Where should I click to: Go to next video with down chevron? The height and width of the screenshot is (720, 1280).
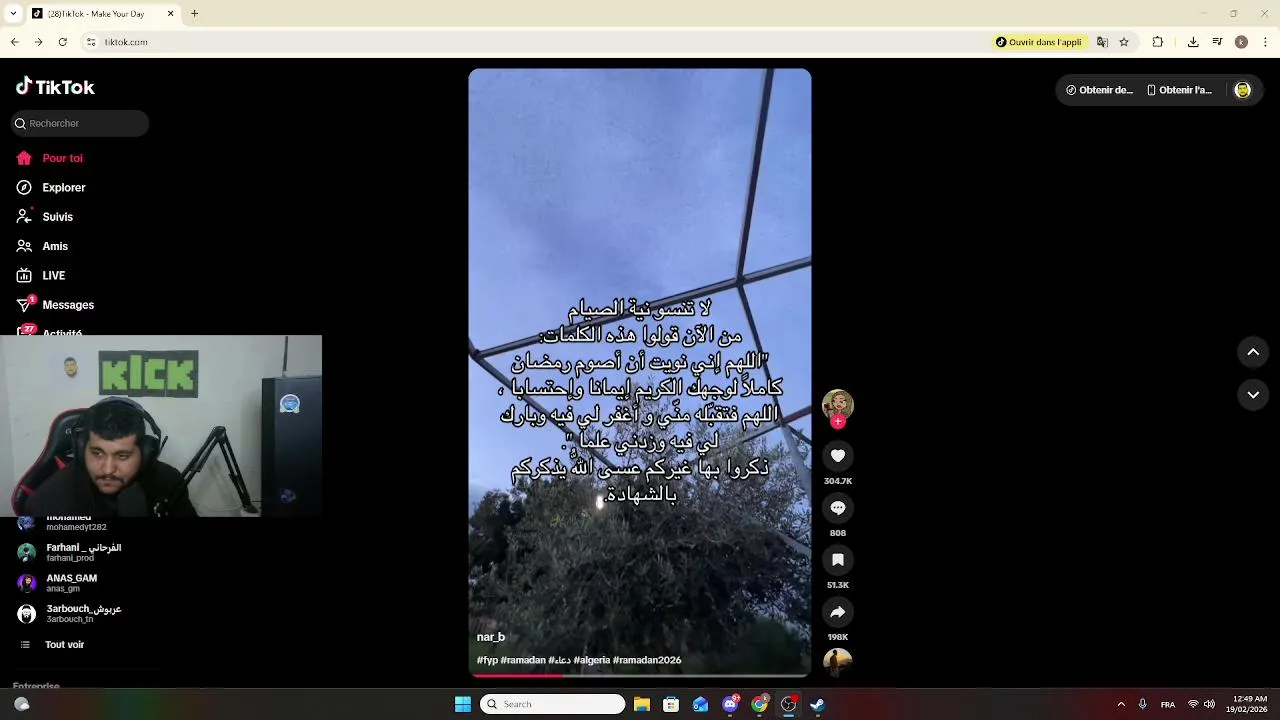(1253, 395)
